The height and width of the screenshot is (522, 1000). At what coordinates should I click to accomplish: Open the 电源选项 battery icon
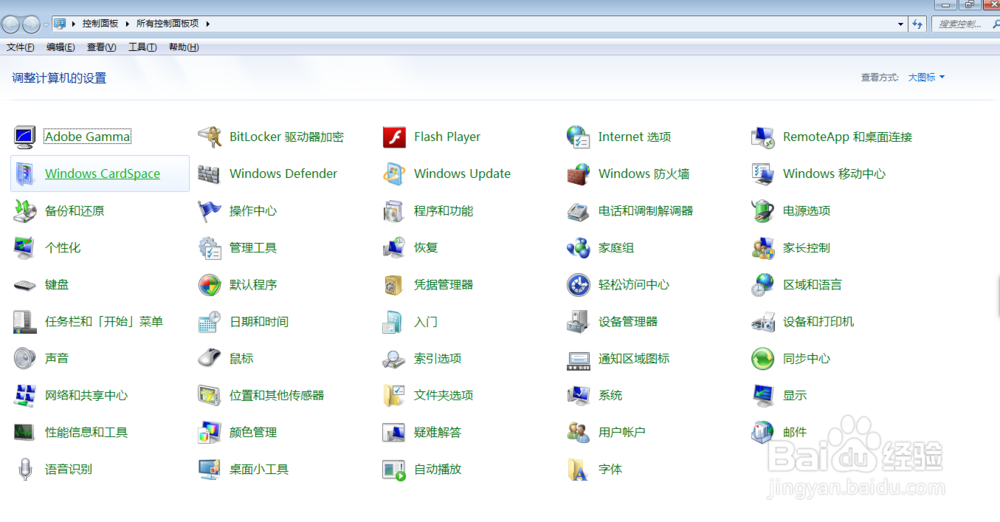pyautogui.click(x=763, y=211)
